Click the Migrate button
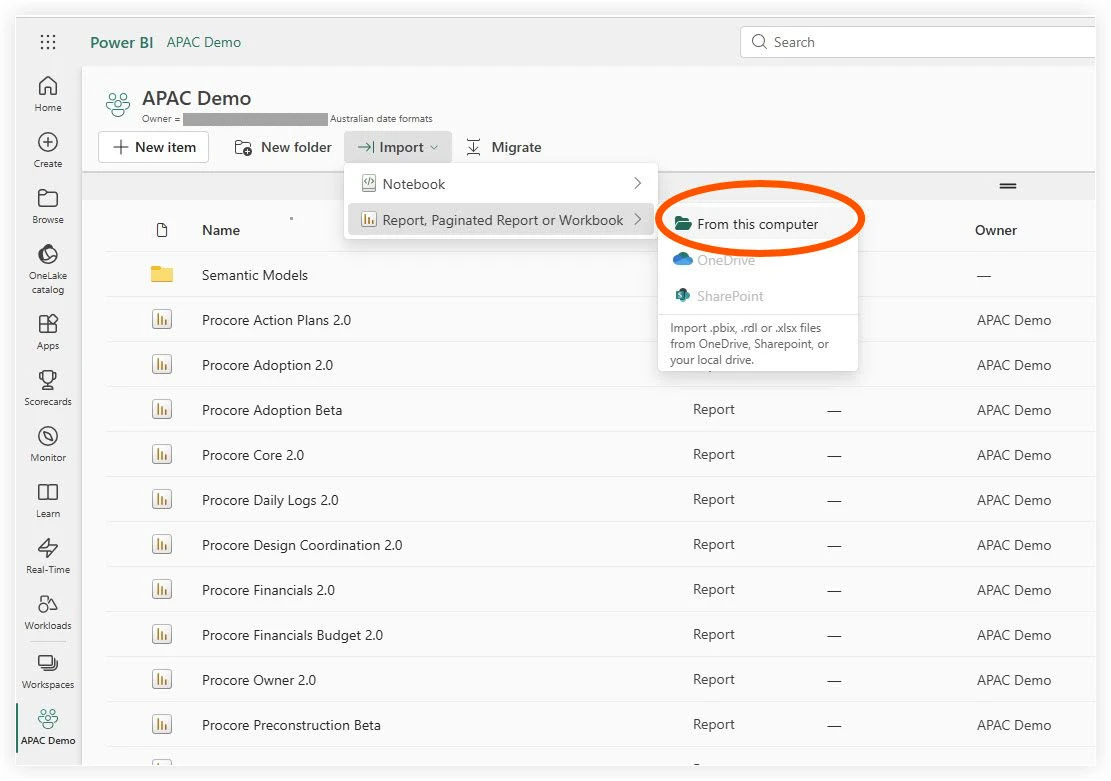 pyautogui.click(x=504, y=146)
